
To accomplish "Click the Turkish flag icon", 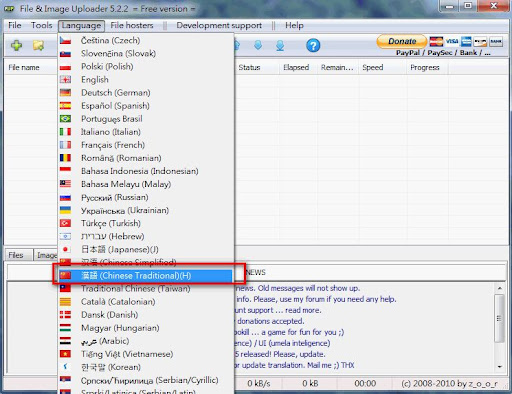I will coord(65,223).
